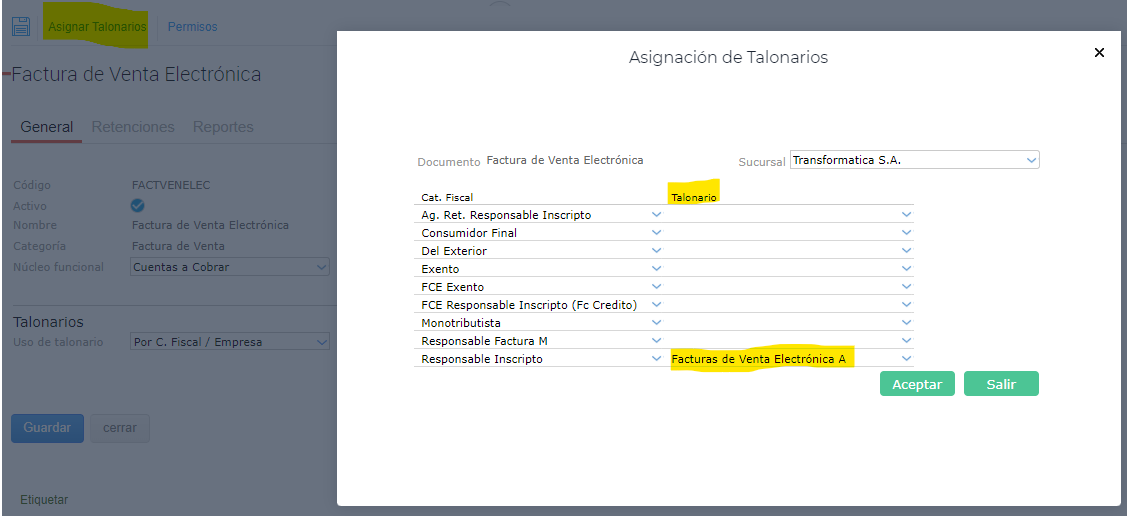
Task: Open the Permisos toolbar option
Action: (193, 27)
